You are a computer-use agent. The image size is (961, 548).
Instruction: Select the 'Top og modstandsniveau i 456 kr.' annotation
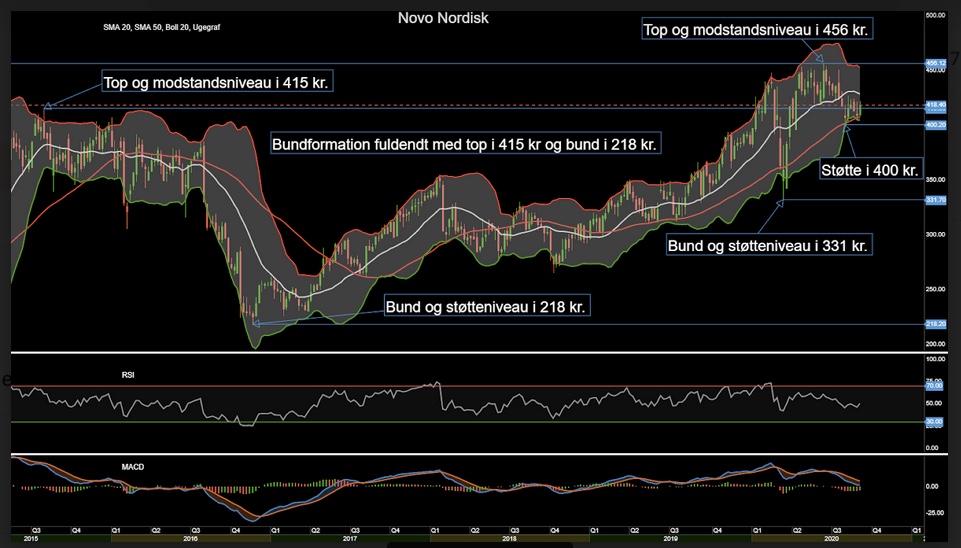[757, 29]
